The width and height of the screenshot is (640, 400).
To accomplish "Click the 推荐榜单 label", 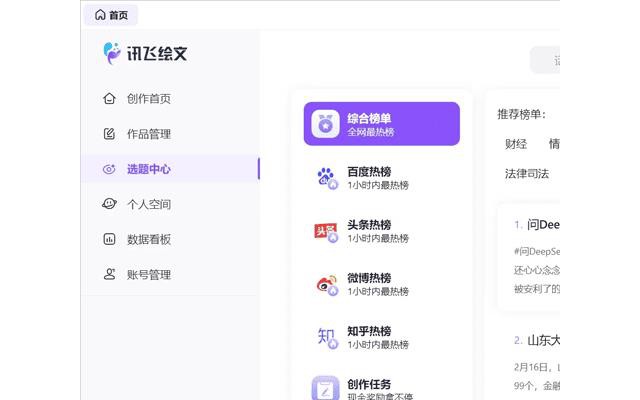I will point(521,114).
